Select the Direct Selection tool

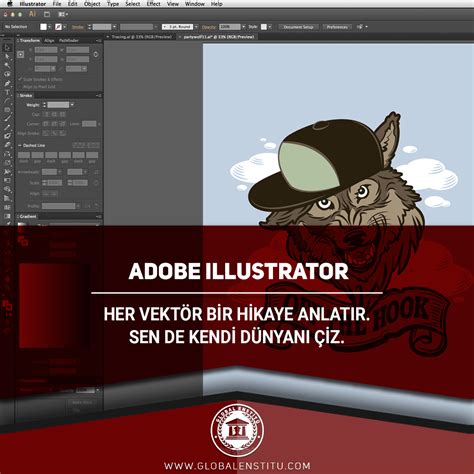pos(7,56)
